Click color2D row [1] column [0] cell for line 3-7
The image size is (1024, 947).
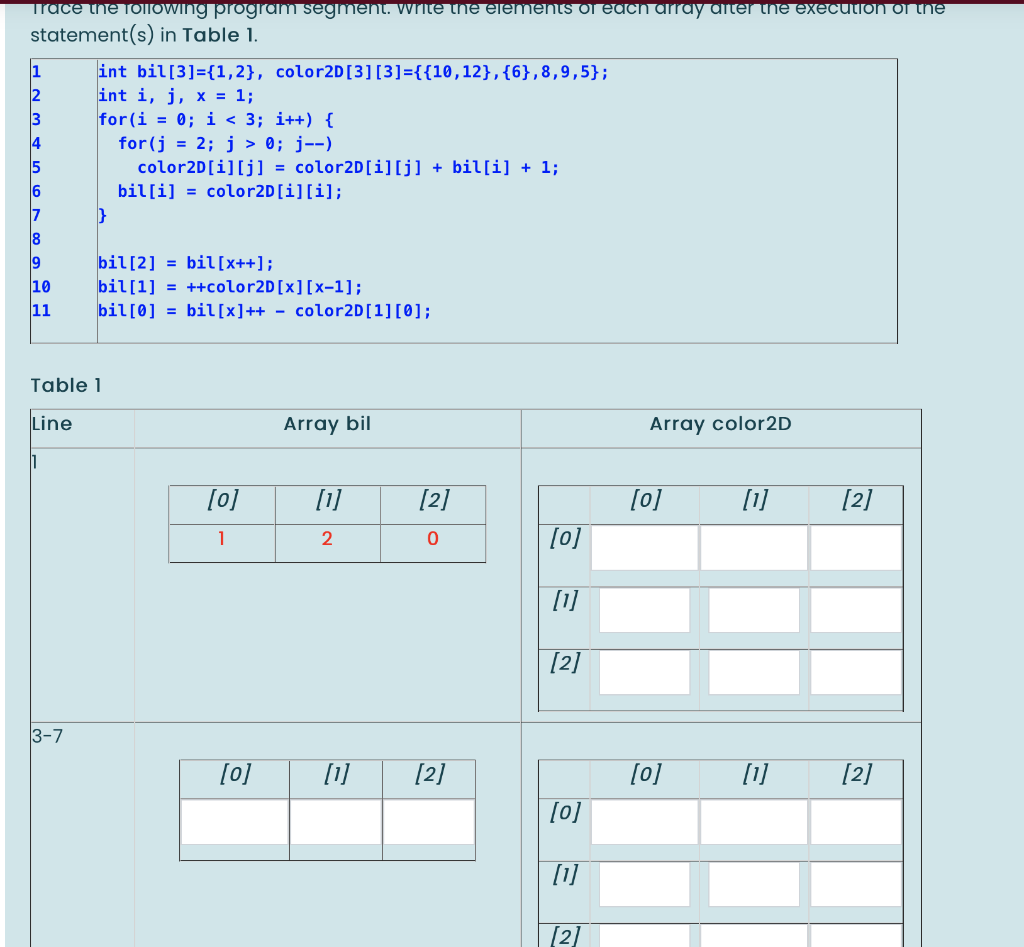pos(644,884)
